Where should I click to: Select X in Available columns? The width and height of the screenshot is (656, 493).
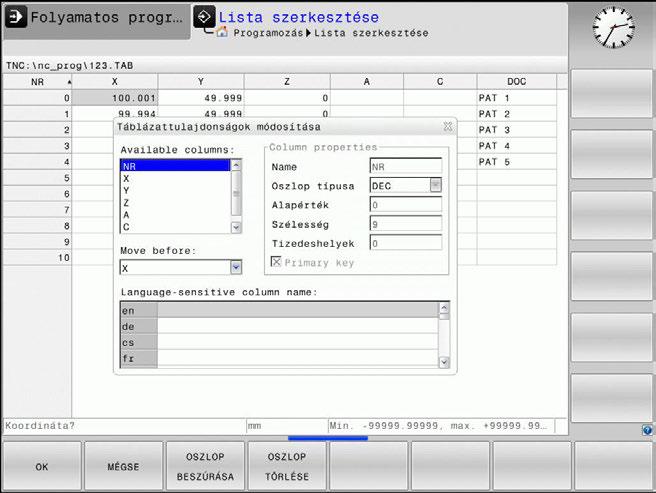pyautogui.click(x=175, y=178)
